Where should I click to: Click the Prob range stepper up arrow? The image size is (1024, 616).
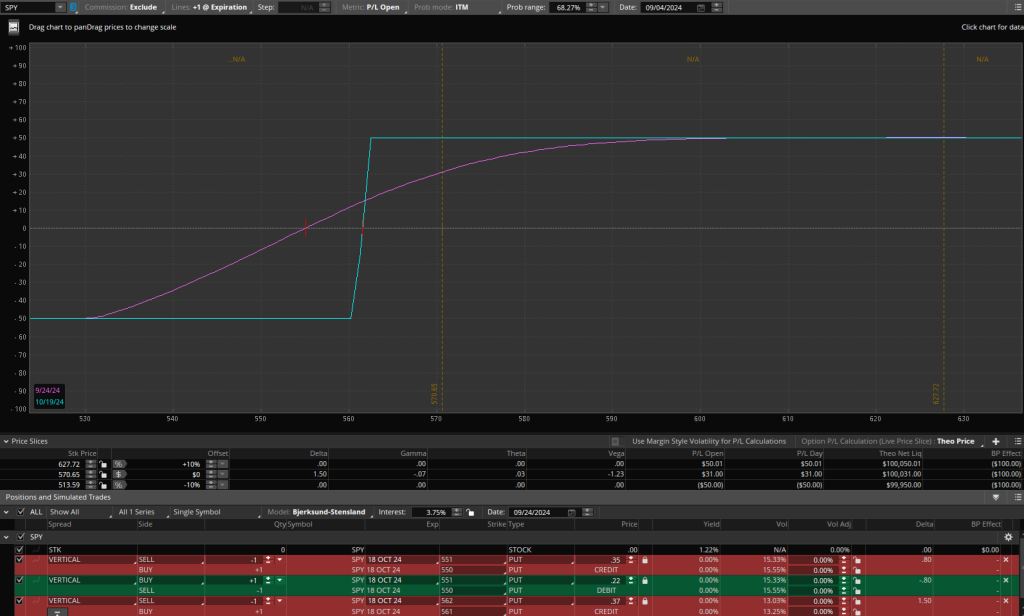pyautogui.click(x=590, y=4)
